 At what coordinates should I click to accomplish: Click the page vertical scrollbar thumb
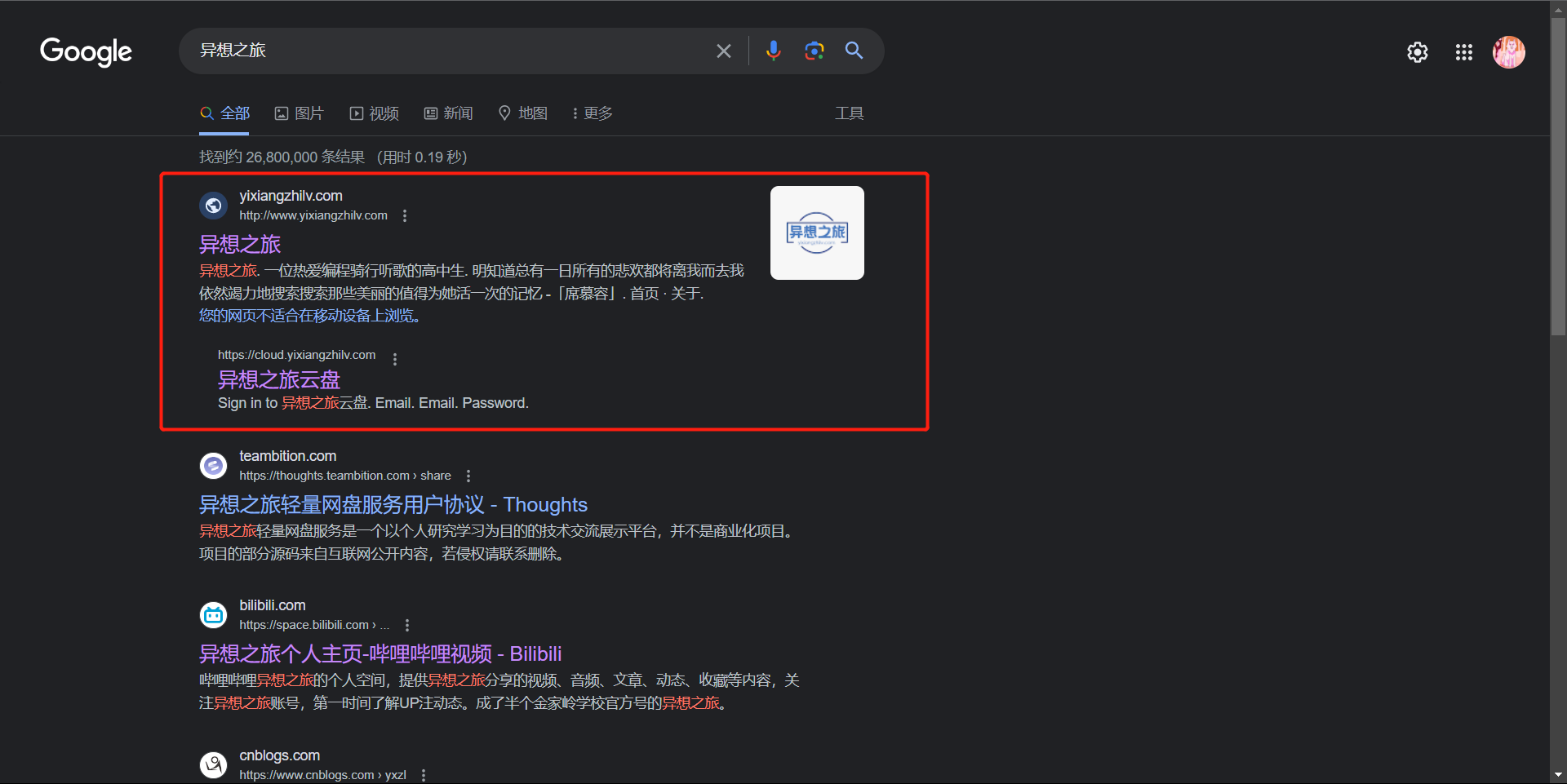[x=1558, y=175]
